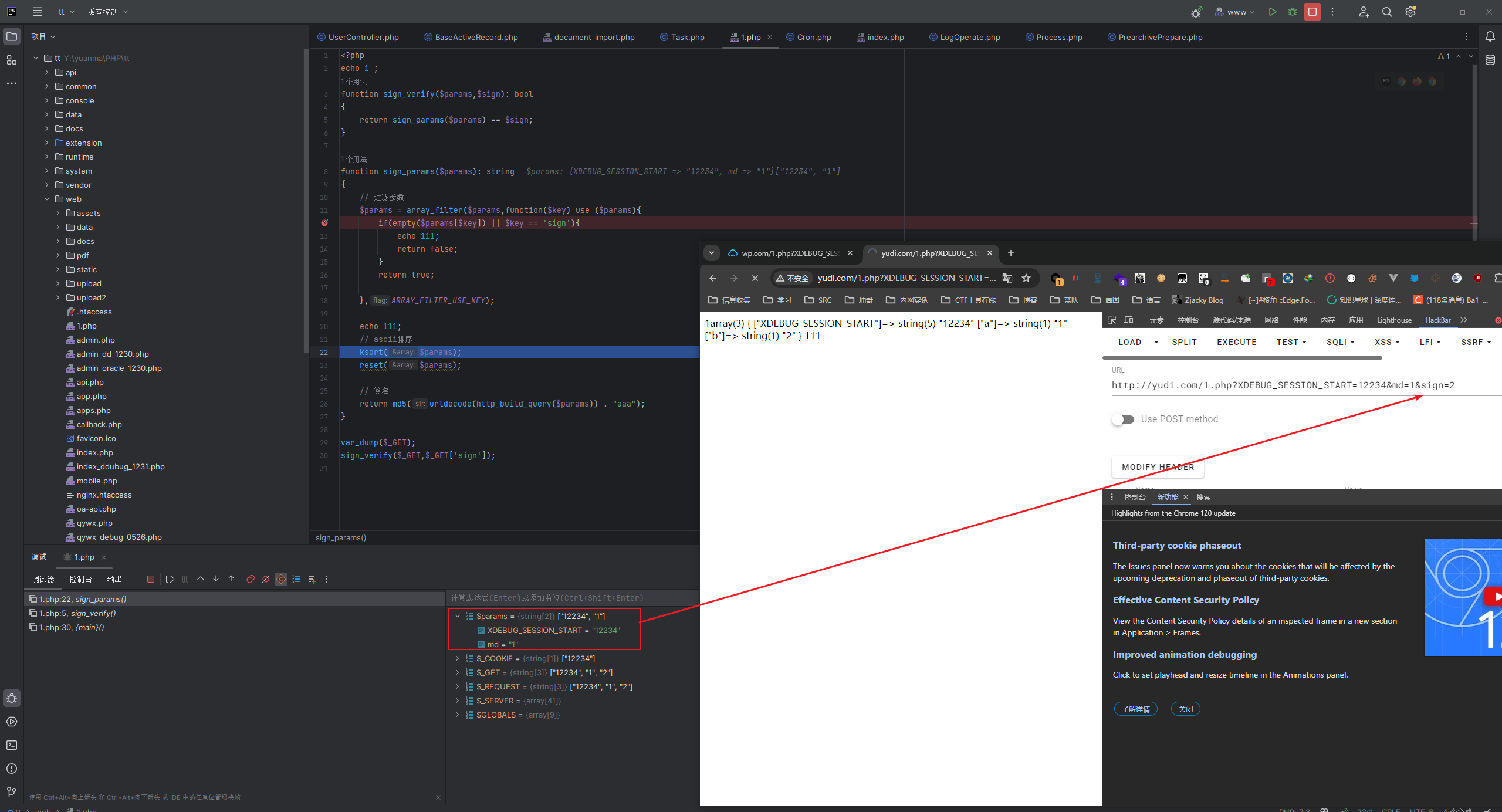Toggle the highlighted PHP class filter button in debug toolbar
Viewport: 1502px width, 812px height.
click(281, 579)
